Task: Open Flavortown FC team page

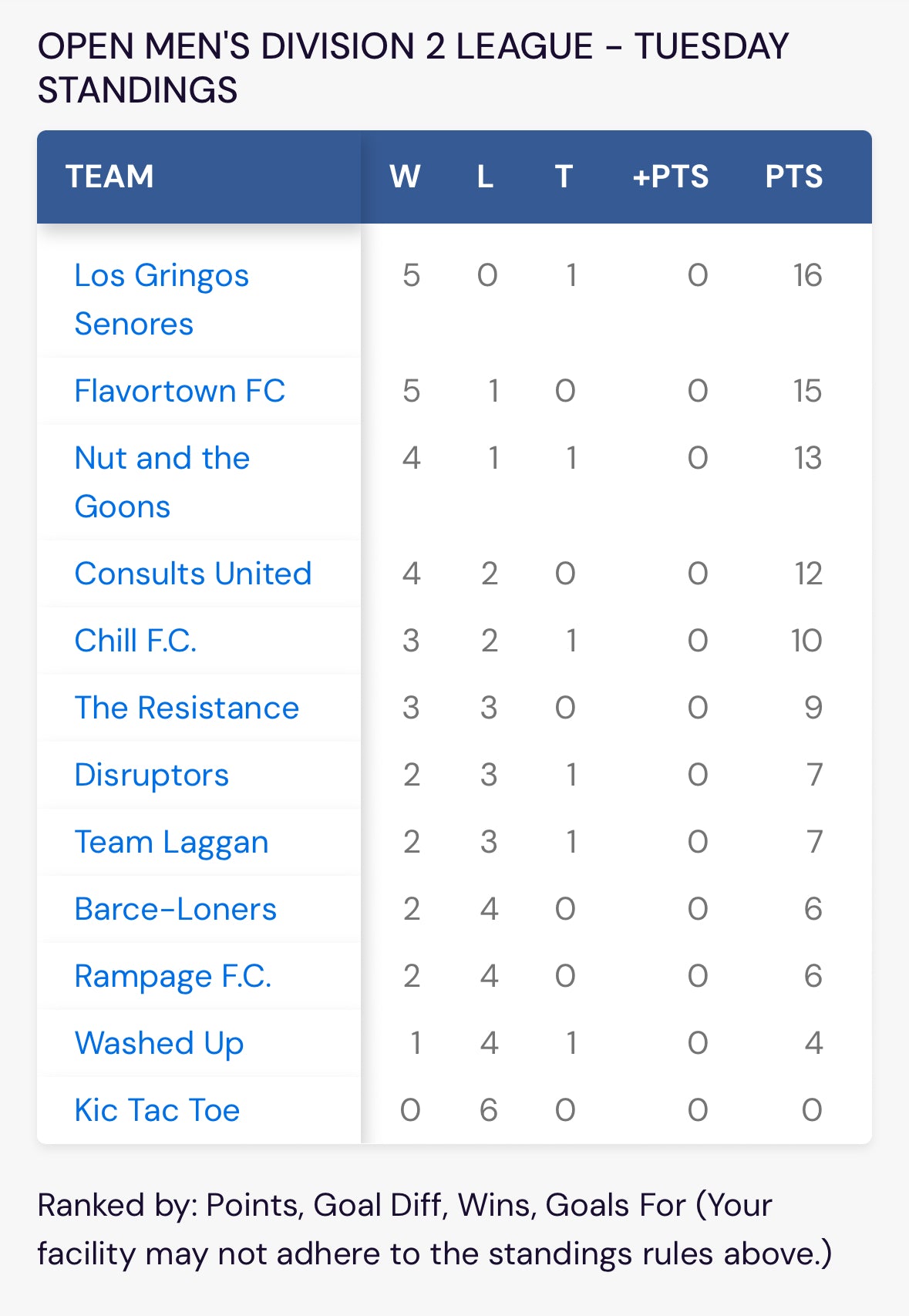Action: tap(180, 391)
